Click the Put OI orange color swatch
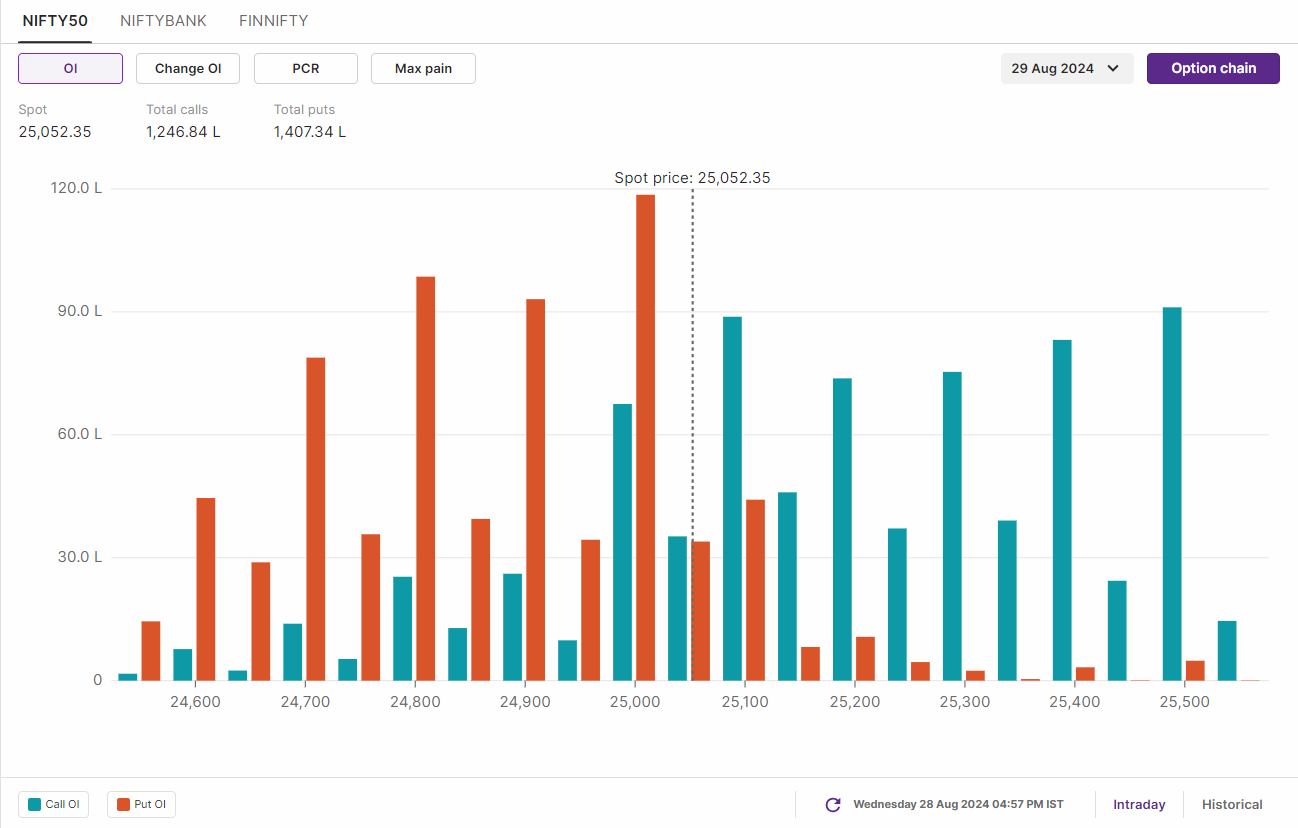This screenshot has width=1298, height=828. coord(123,805)
